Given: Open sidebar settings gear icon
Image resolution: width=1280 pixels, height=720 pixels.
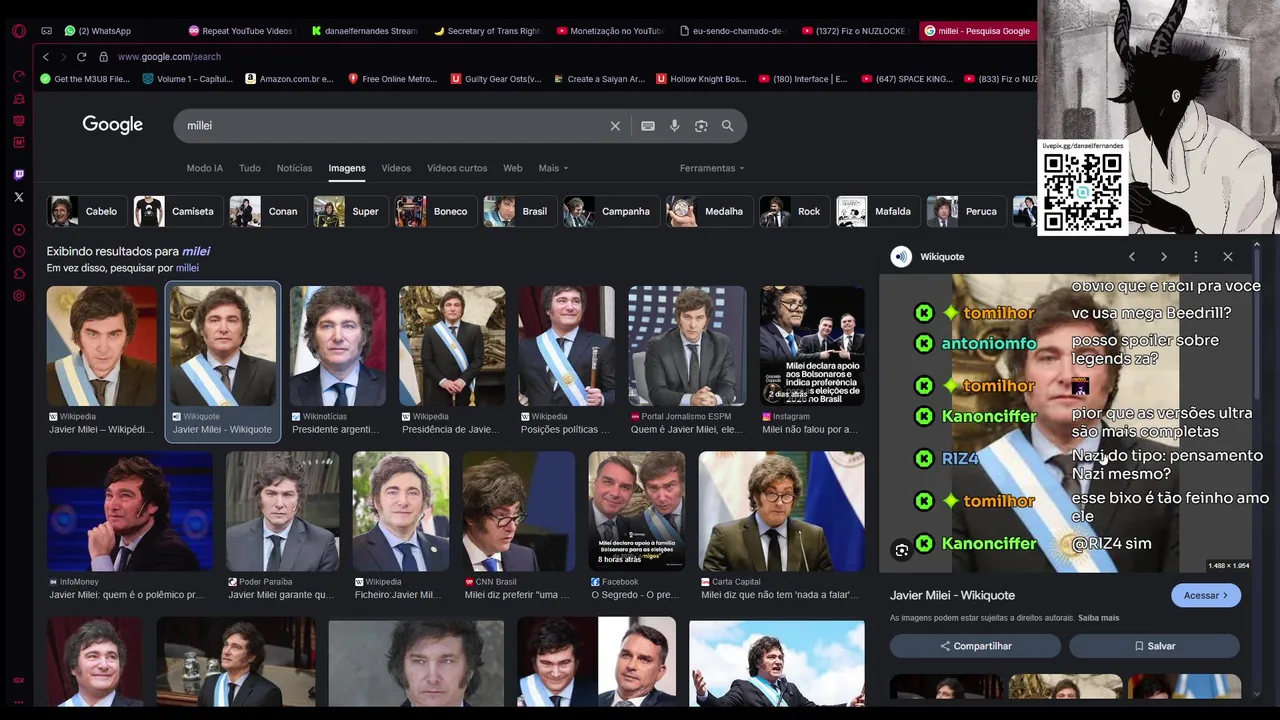Looking at the screenshot, I should [x=18, y=296].
